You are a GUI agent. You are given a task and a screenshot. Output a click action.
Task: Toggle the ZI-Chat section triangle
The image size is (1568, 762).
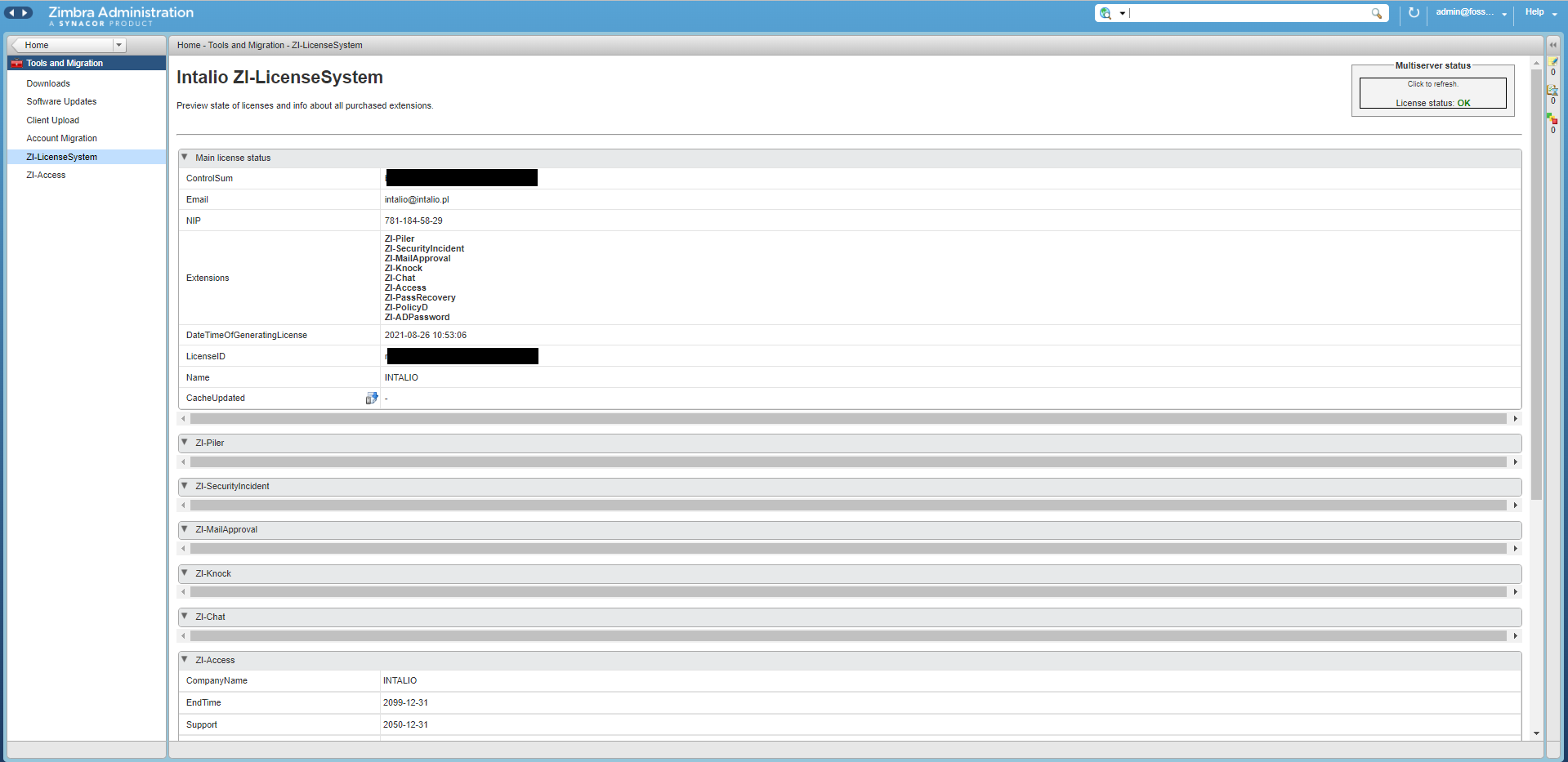click(x=185, y=616)
